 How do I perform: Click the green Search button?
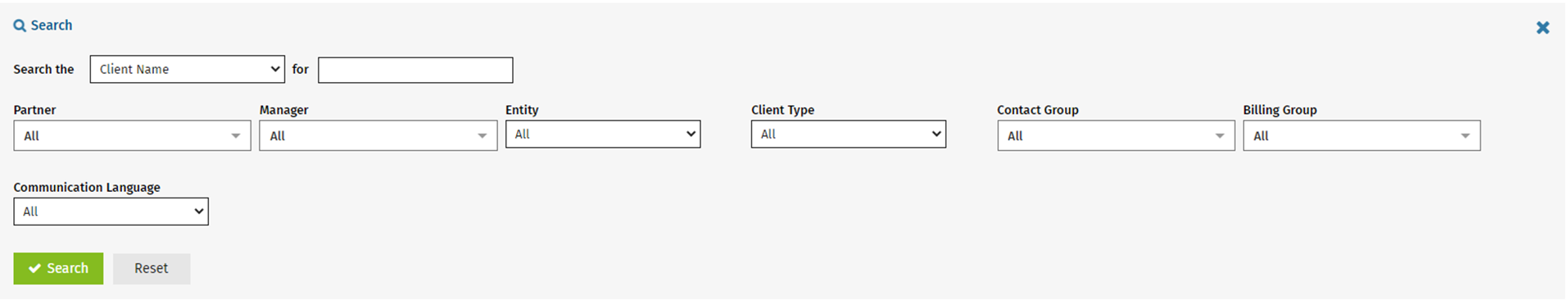58,268
